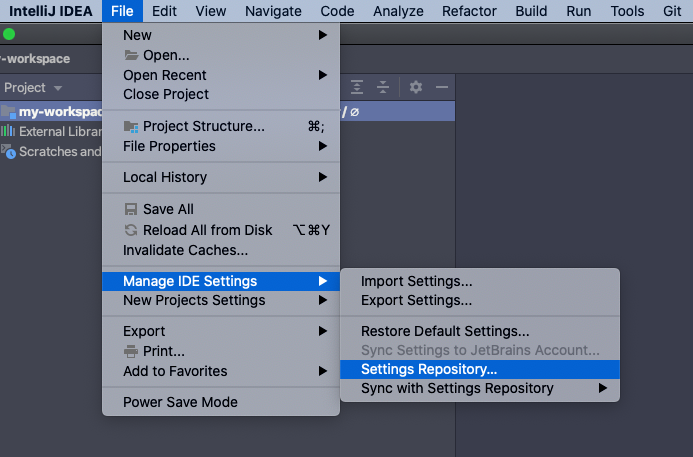
Task: Open the Project panel gear settings
Action: pyautogui.click(x=415, y=87)
